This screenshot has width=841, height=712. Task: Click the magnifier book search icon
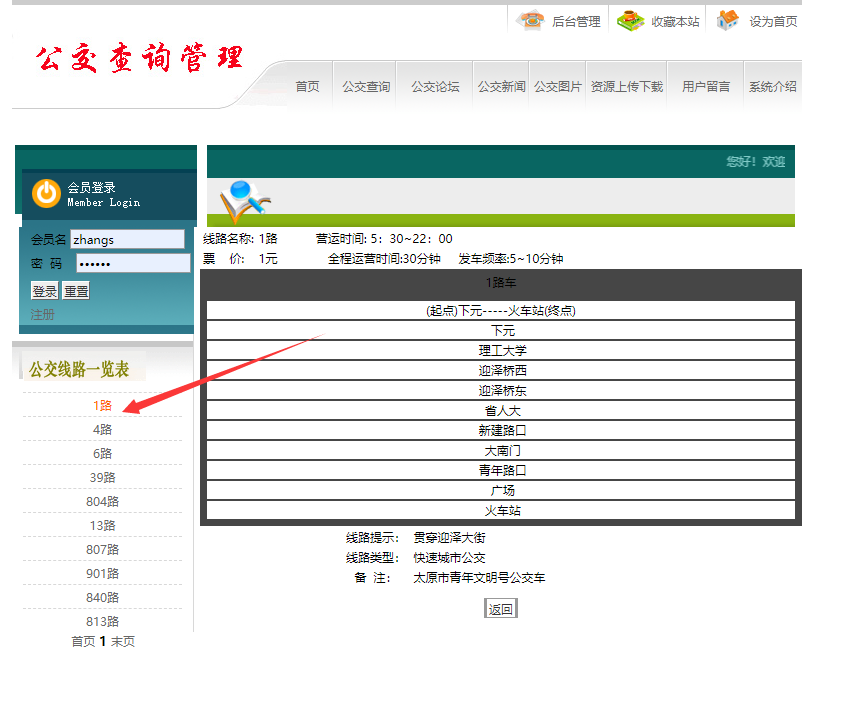tap(245, 201)
